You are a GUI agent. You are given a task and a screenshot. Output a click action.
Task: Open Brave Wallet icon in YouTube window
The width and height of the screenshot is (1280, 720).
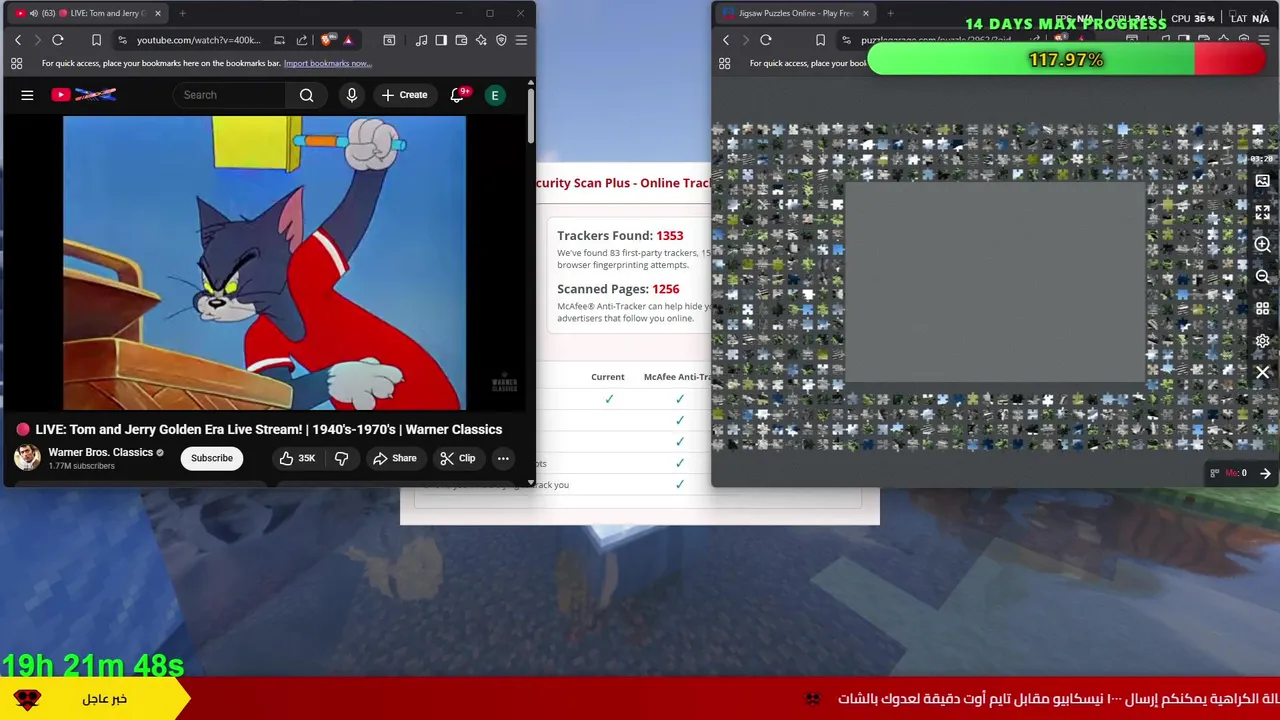pyautogui.click(x=461, y=40)
